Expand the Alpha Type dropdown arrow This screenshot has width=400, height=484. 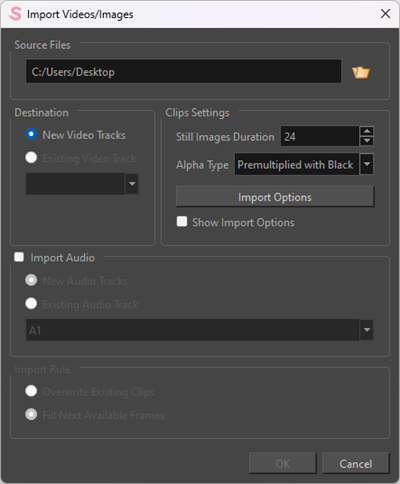[367, 164]
